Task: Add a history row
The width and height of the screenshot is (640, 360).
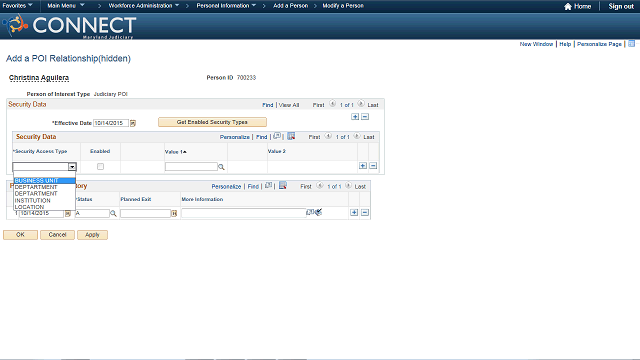Action: [354, 213]
